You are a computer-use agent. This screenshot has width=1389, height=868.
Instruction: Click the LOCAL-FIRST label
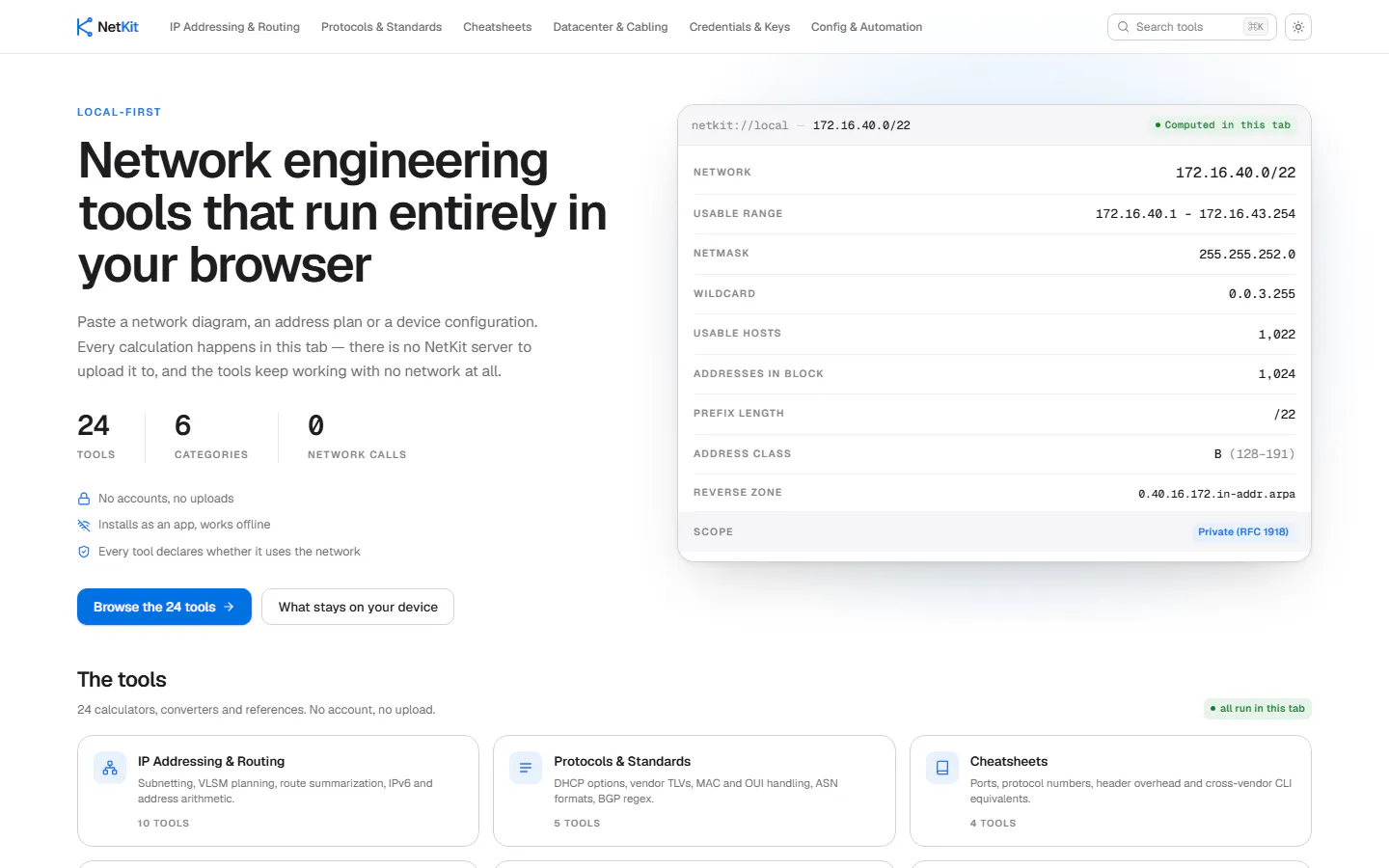(x=119, y=112)
